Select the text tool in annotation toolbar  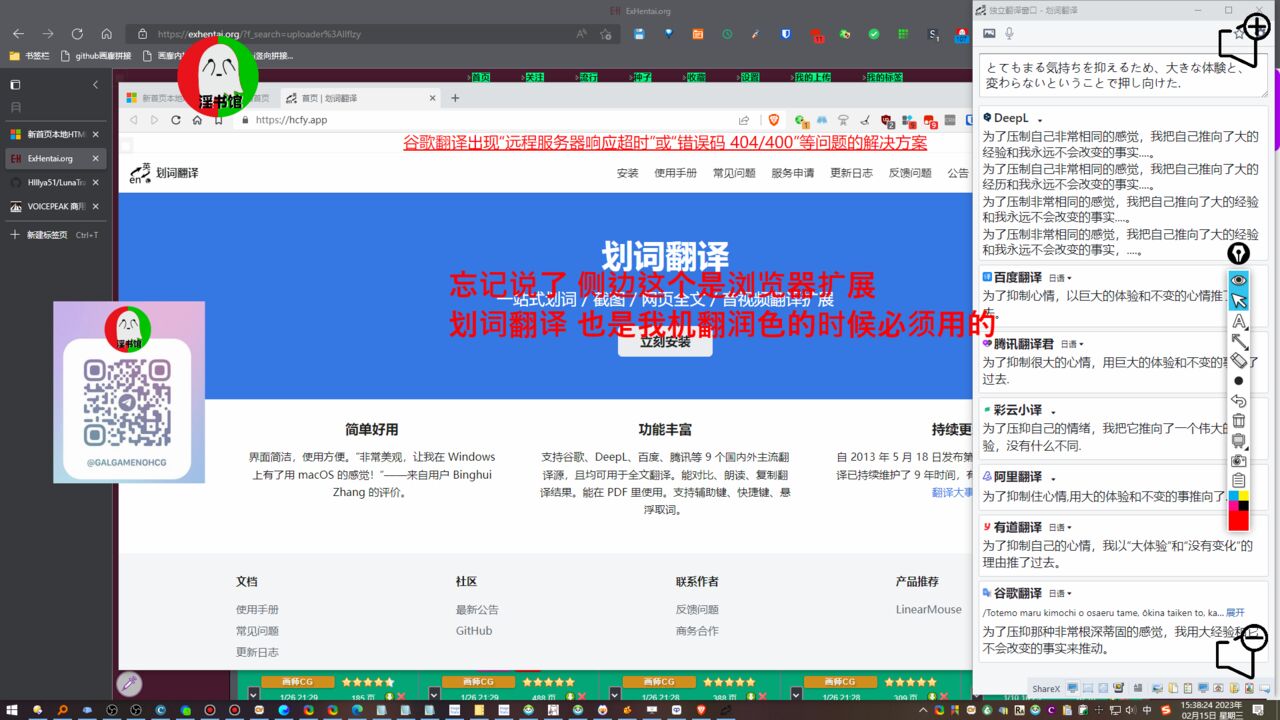coord(1238,321)
